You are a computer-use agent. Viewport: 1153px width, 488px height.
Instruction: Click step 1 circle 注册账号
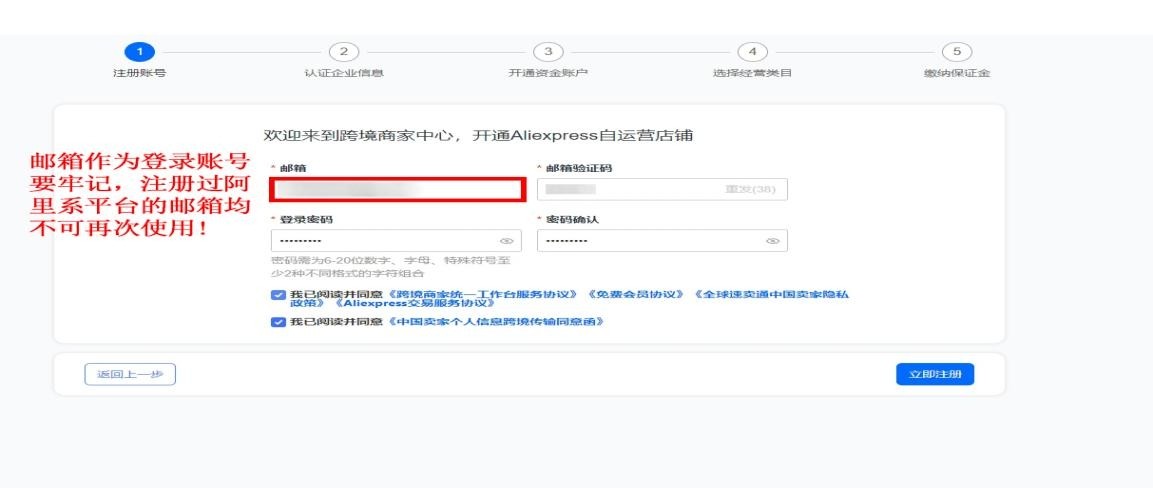139,52
